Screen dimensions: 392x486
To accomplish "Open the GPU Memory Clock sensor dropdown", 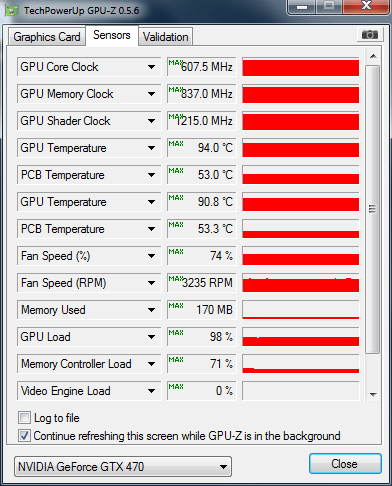I will point(89,94).
